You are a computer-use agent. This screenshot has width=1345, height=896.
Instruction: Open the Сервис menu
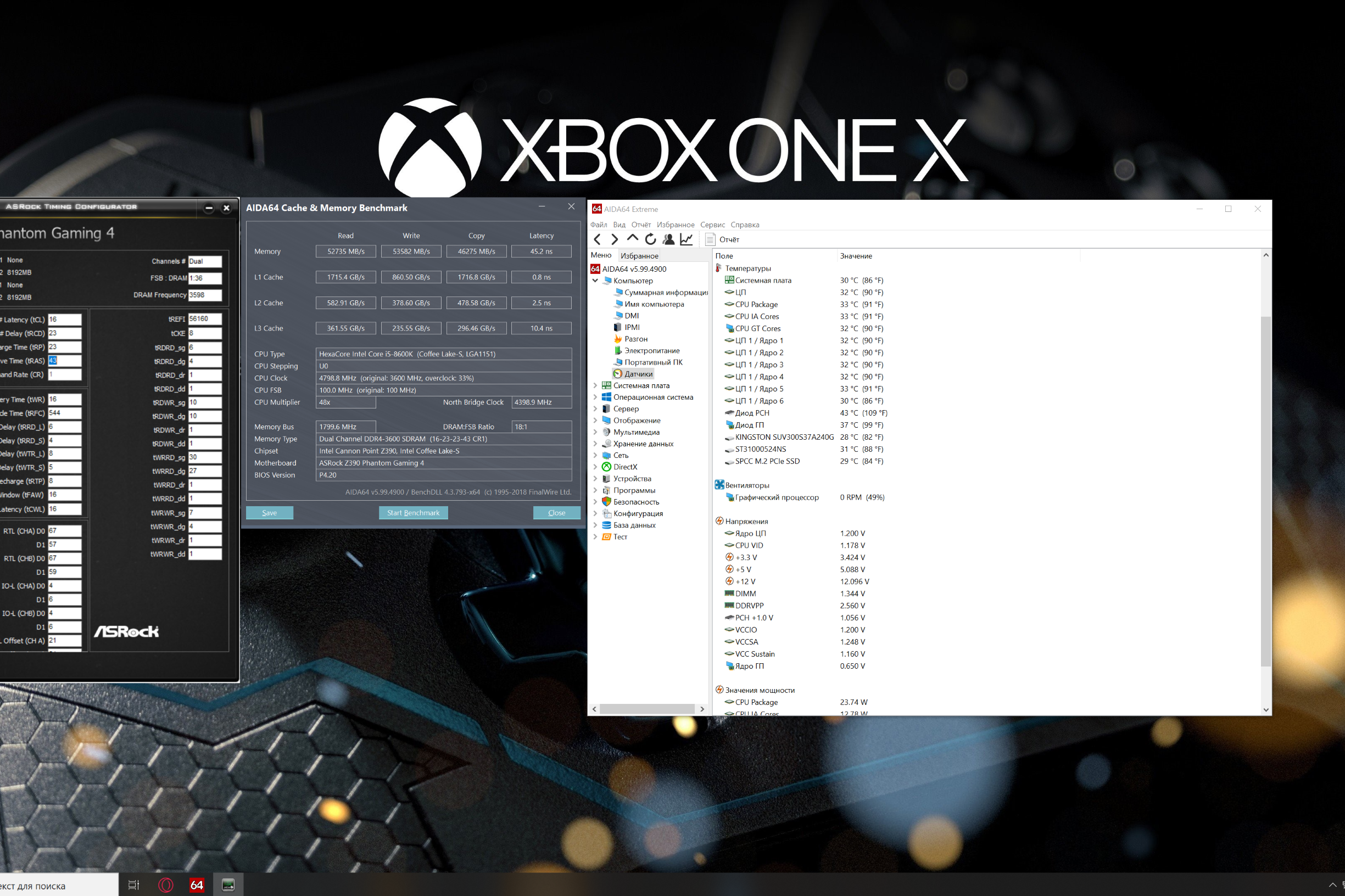click(x=712, y=225)
